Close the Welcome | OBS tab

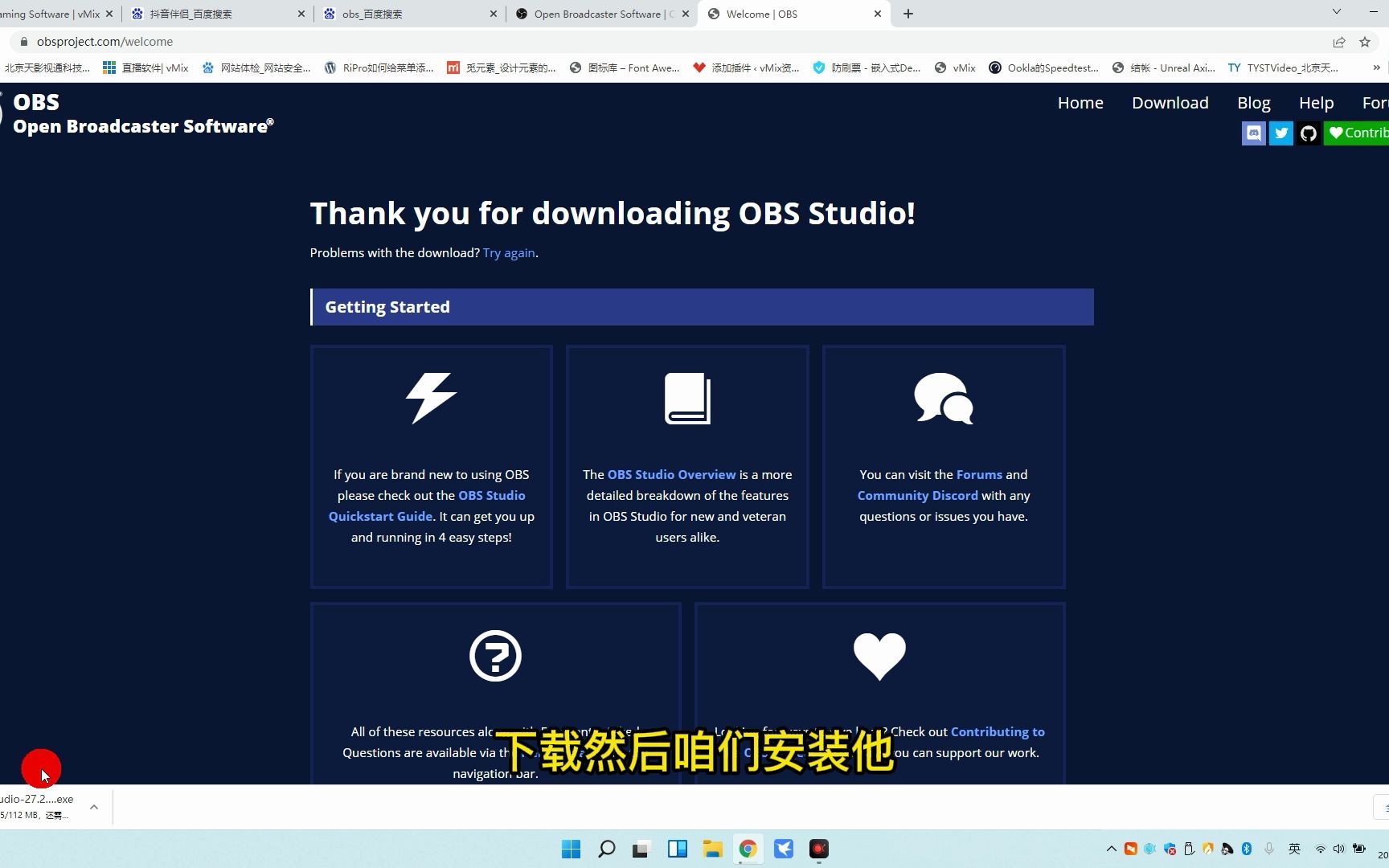click(877, 14)
